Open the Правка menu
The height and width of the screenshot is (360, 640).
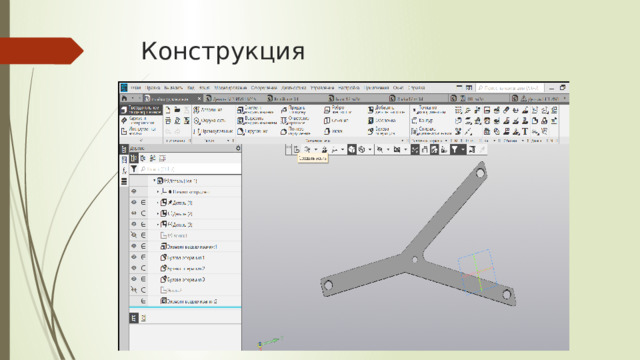(153, 88)
